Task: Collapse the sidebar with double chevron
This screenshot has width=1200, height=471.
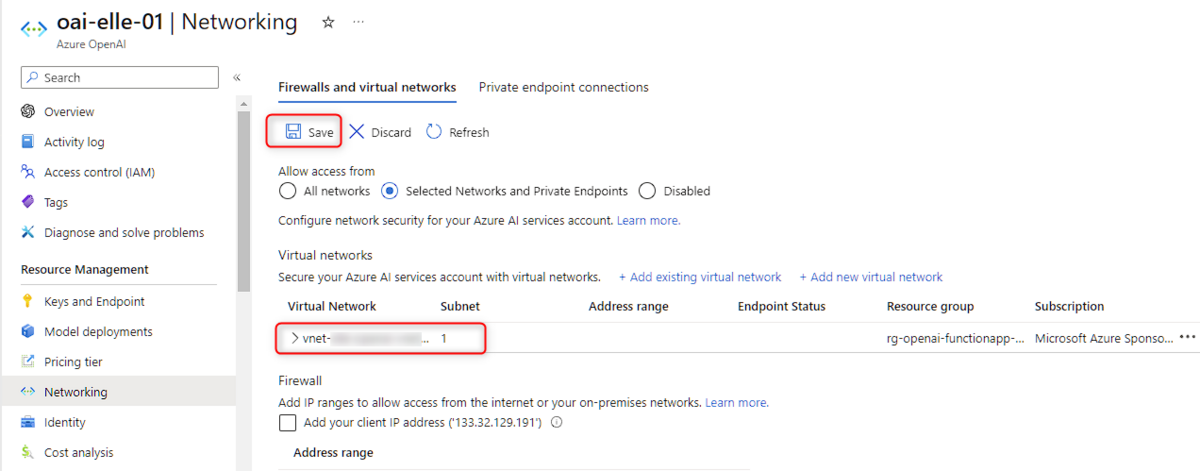Action: [x=237, y=78]
